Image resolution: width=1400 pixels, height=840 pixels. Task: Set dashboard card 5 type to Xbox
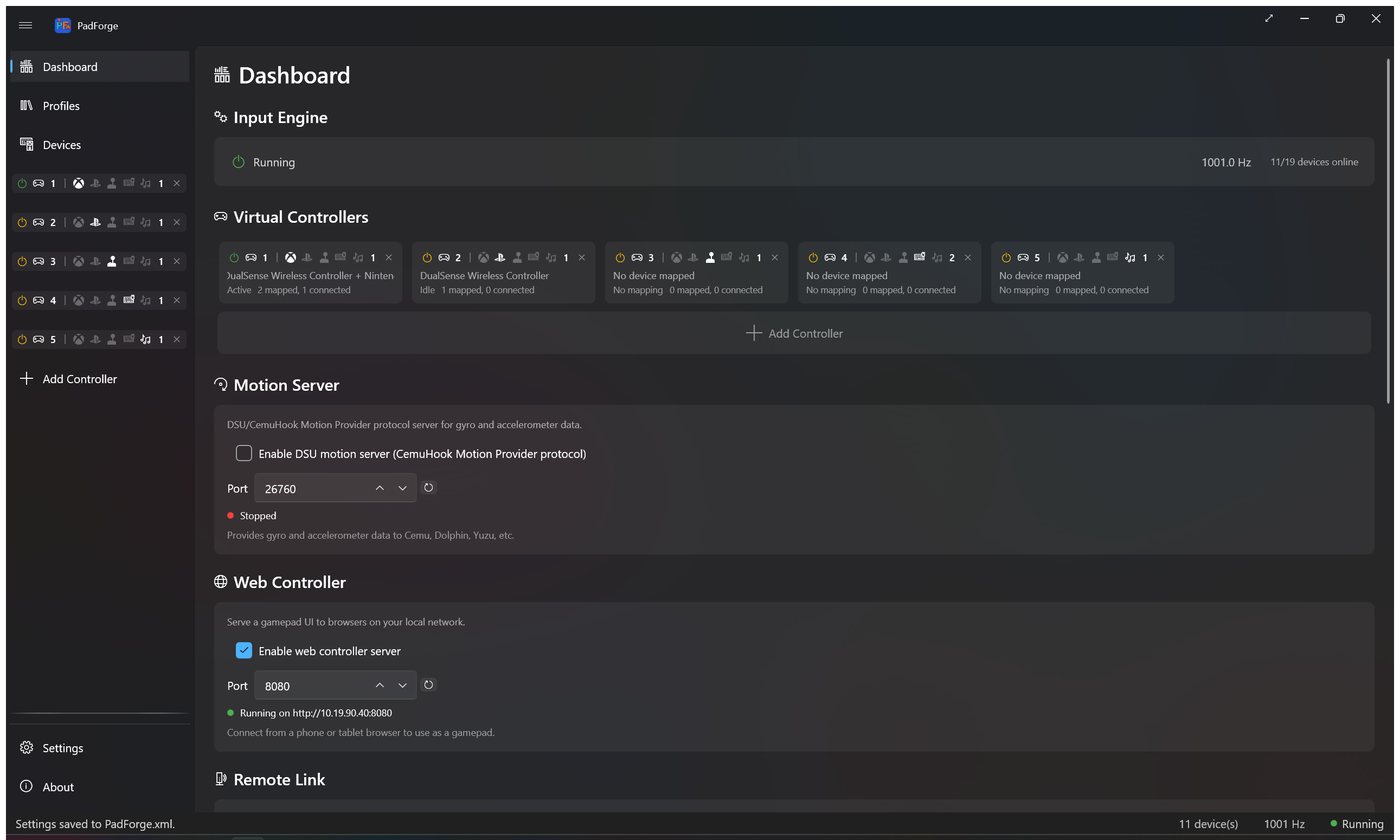click(x=1063, y=257)
